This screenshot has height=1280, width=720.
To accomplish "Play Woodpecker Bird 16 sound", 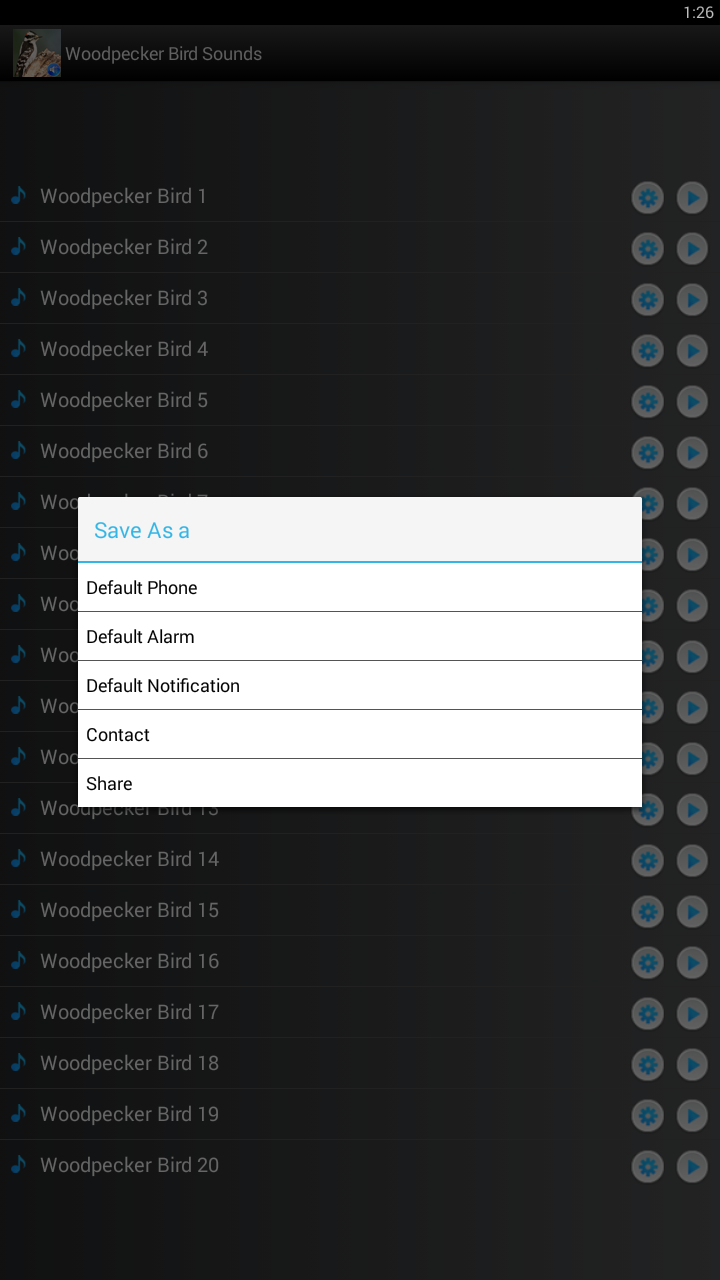I will 692,963.
